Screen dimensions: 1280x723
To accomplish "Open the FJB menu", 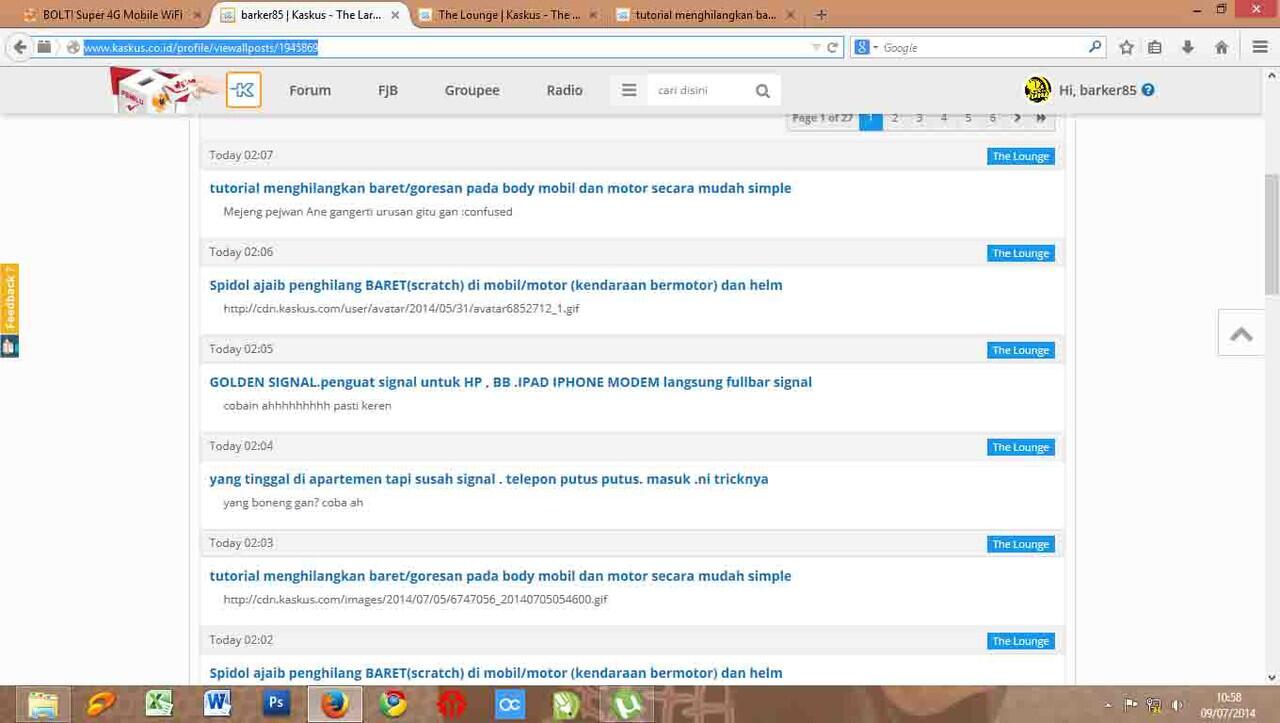I will pyautogui.click(x=388, y=90).
